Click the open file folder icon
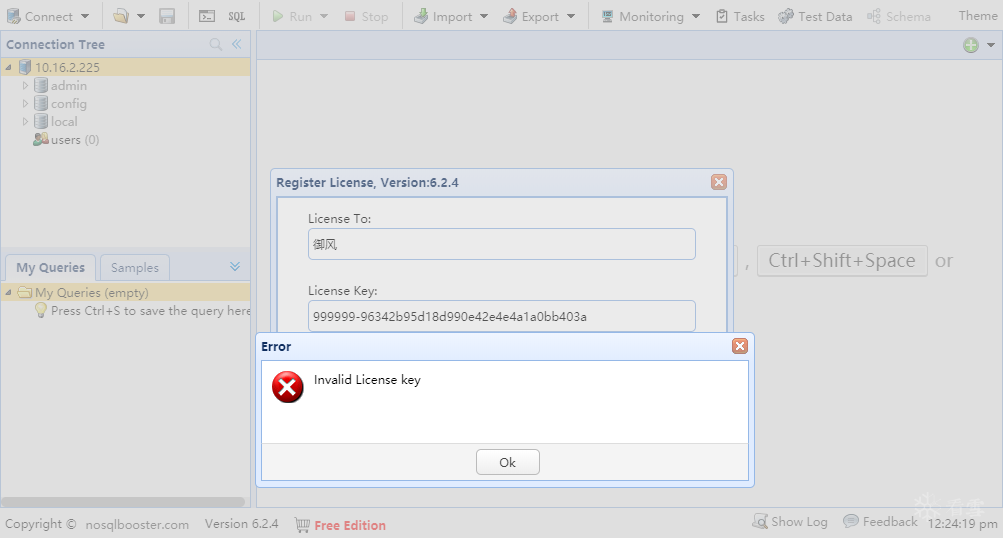 120,16
